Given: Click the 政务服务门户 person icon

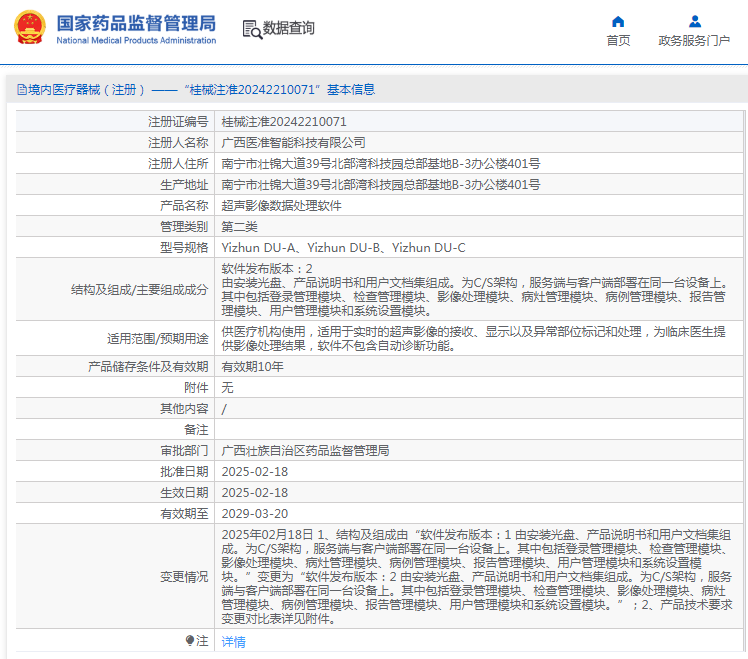Looking at the screenshot, I should [695, 21].
